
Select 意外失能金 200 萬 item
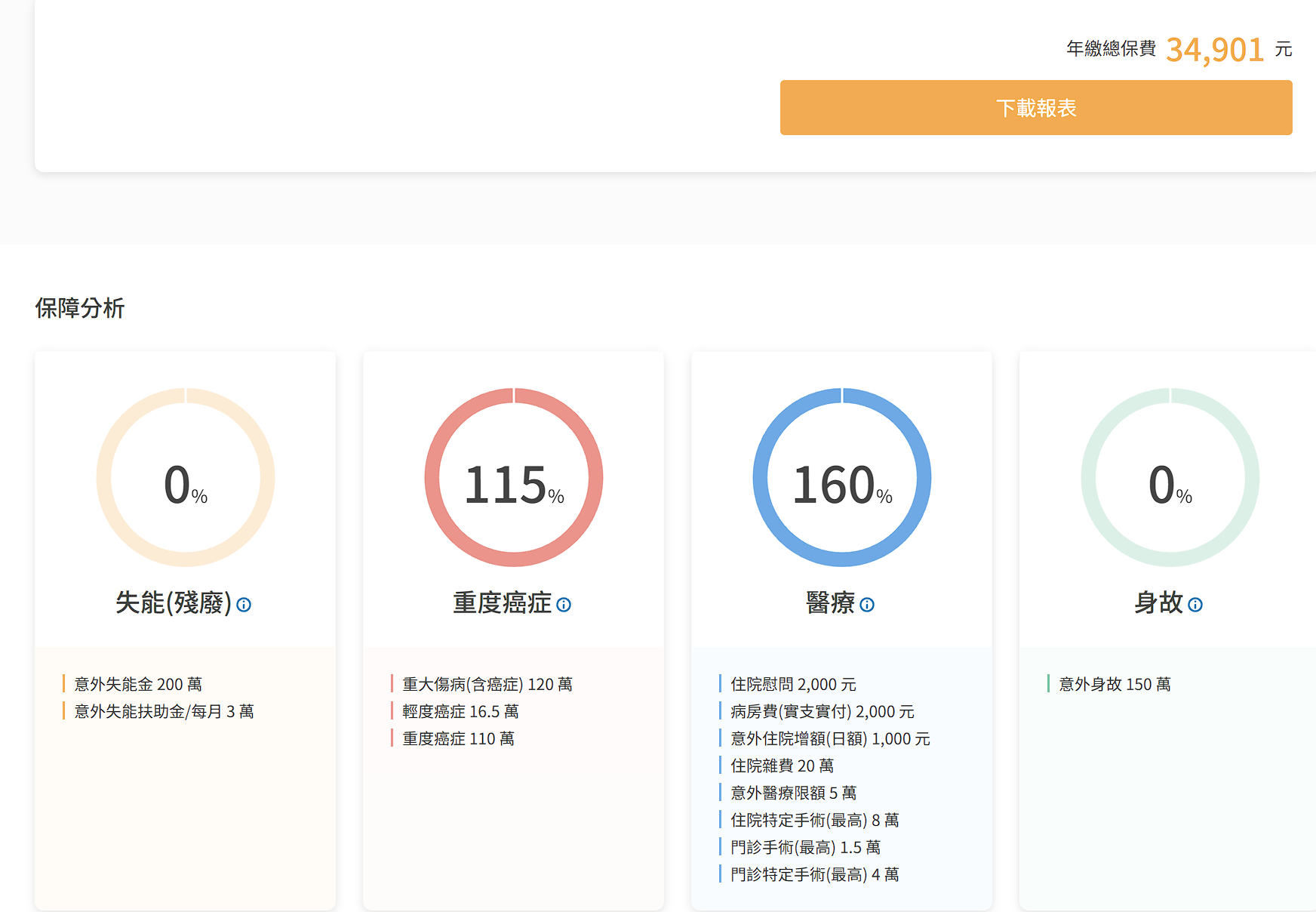pos(138,684)
